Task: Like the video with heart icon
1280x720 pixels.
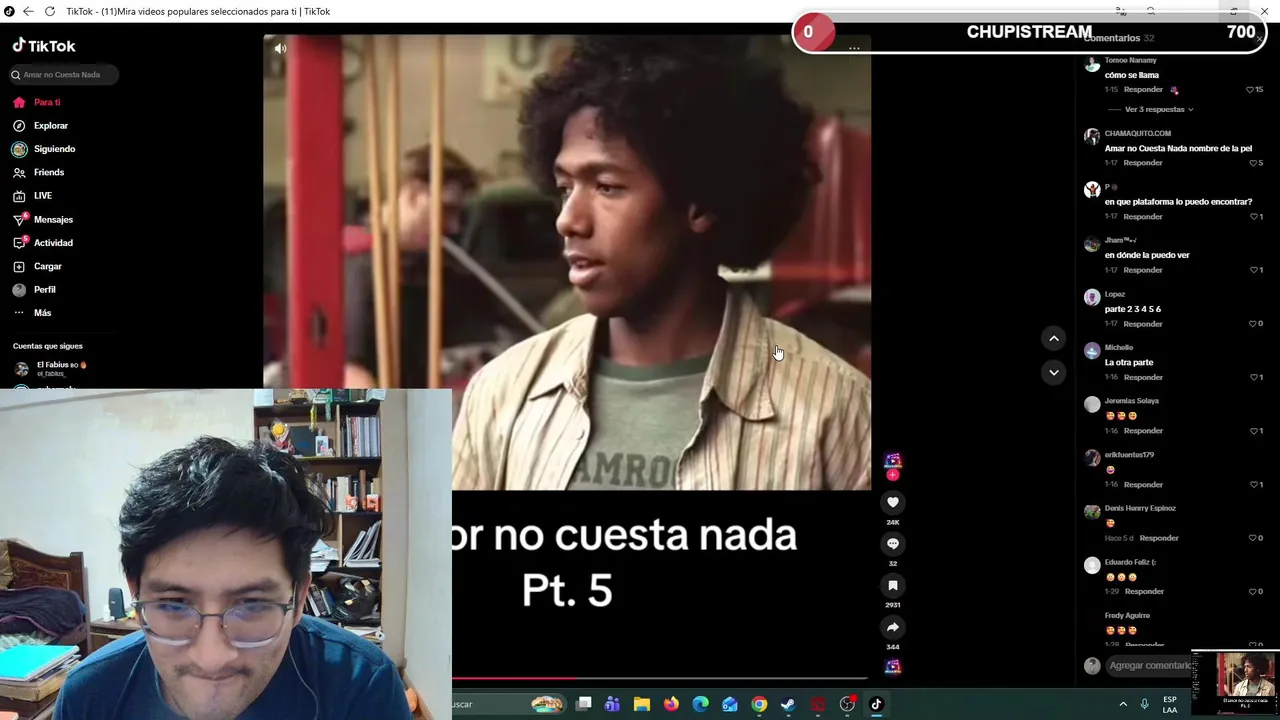Action: pyautogui.click(x=893, y=502)
